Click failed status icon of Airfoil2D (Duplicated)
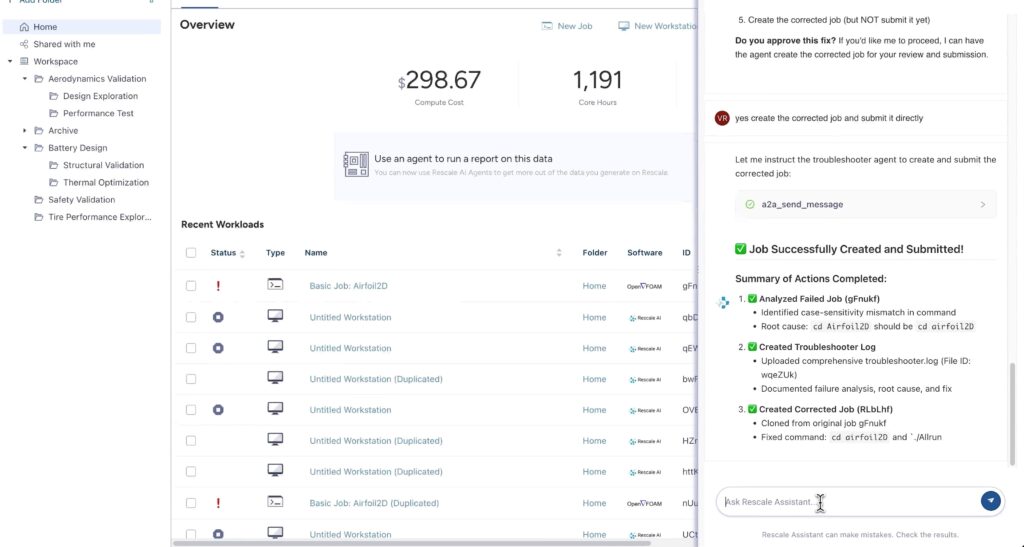The width and height of the screenshot is (1024, 547). pyautogui.click(x=218, y=503)
